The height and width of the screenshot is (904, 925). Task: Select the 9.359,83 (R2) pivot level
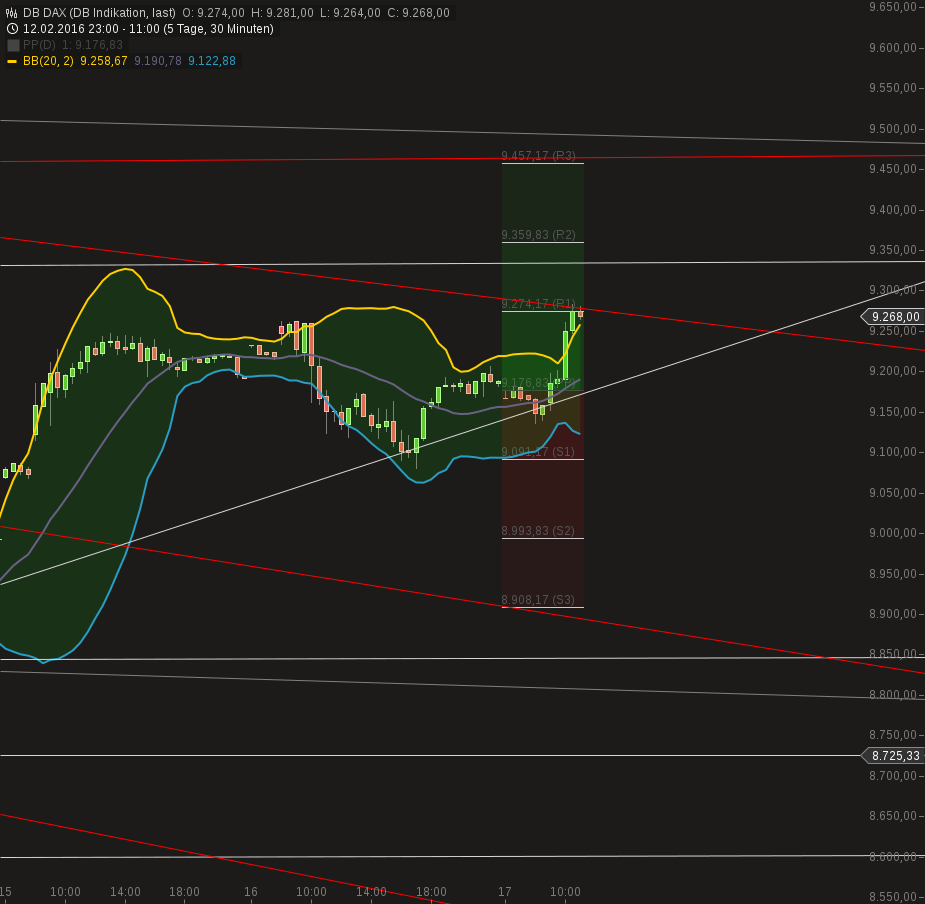(537, 235)
